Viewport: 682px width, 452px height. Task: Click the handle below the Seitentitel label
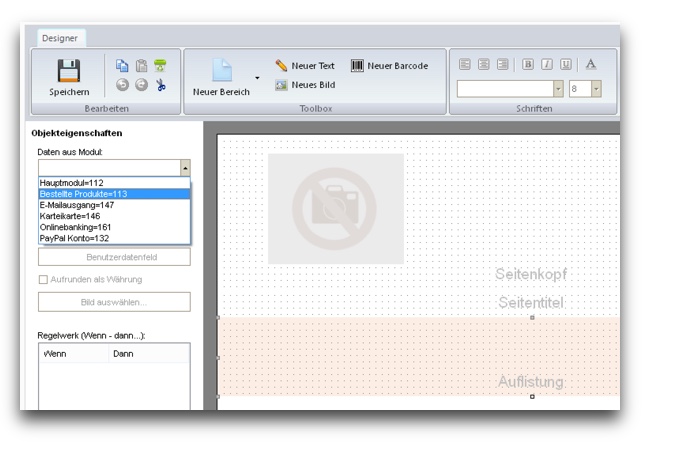click(532, 318)
